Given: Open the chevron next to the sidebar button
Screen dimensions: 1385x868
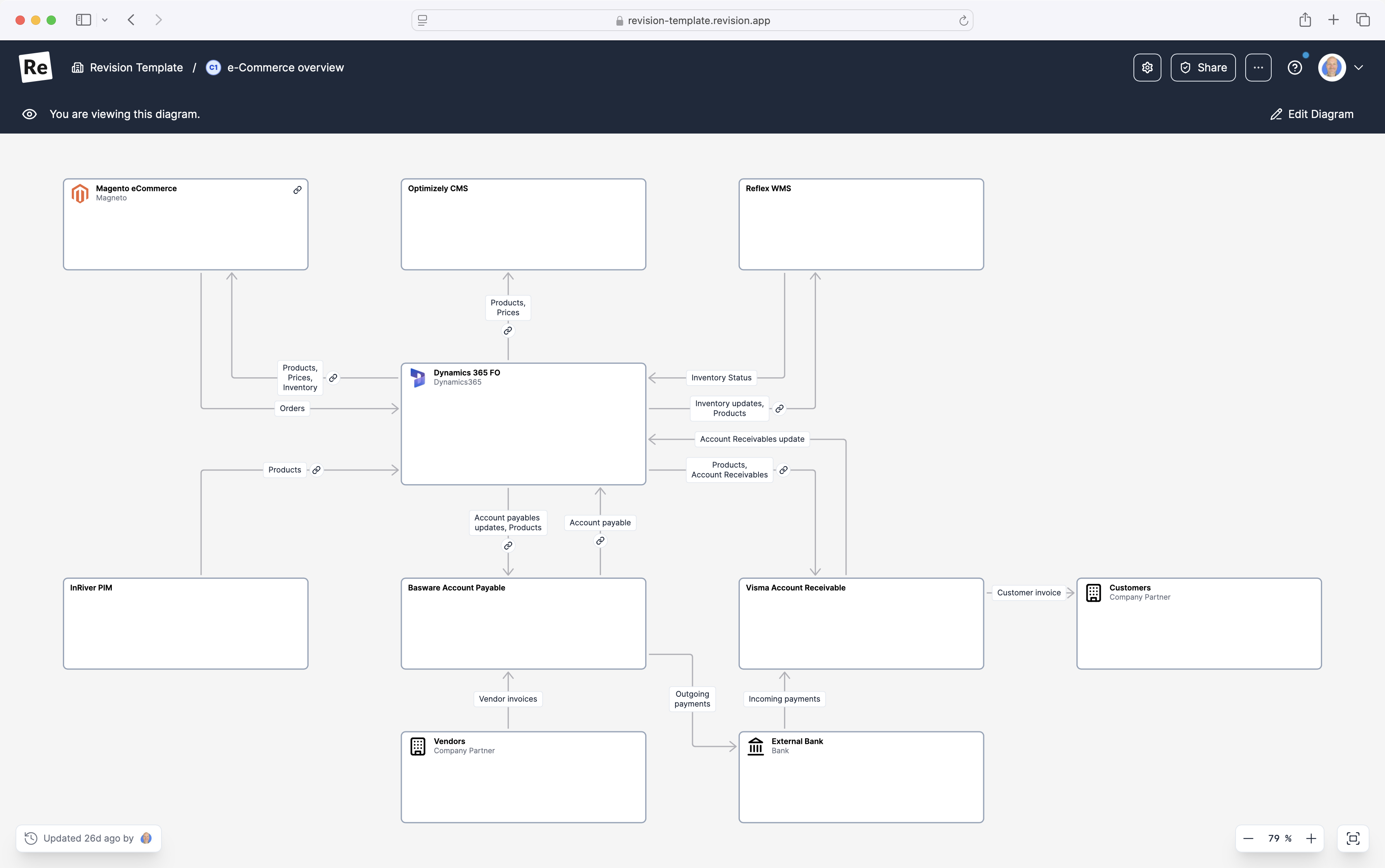Looking at the screenshot, I should (x=104, y=19).
